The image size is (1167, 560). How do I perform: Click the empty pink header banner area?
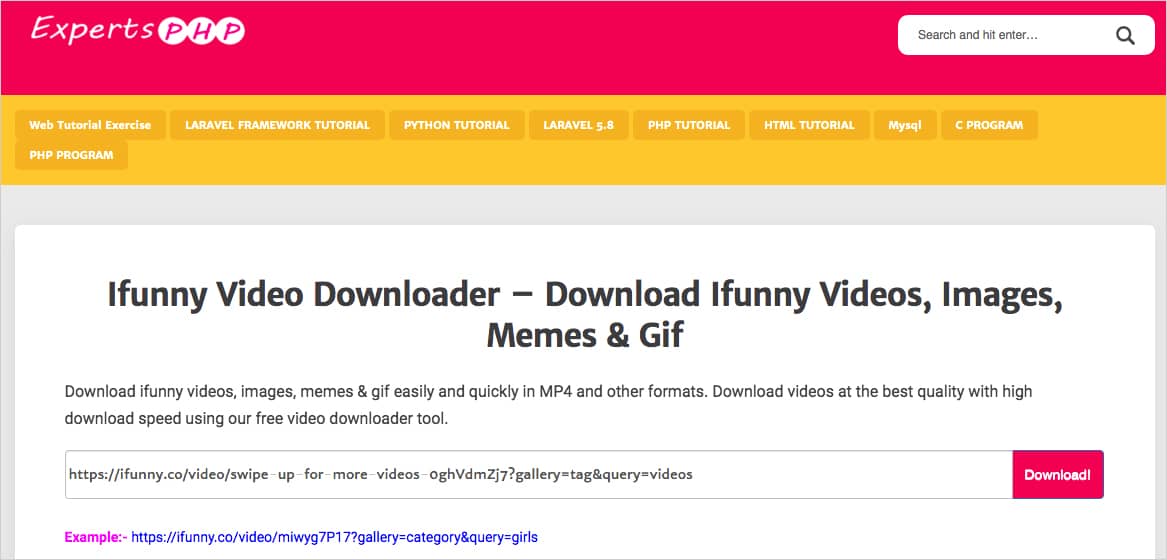(570, 50)
